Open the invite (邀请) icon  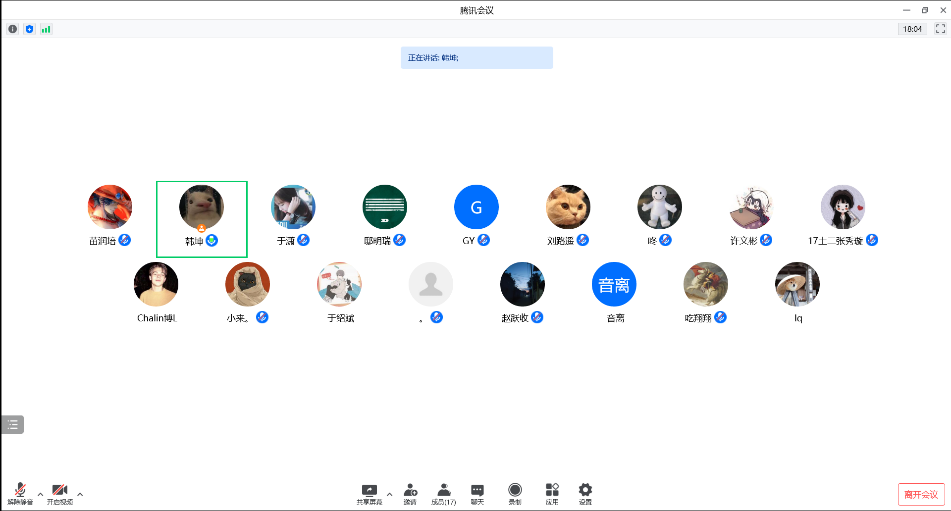tap(410, 491)
